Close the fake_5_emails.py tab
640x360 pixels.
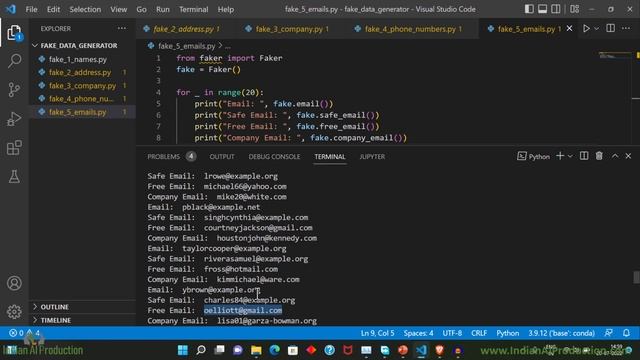click(x=569, y=29)
